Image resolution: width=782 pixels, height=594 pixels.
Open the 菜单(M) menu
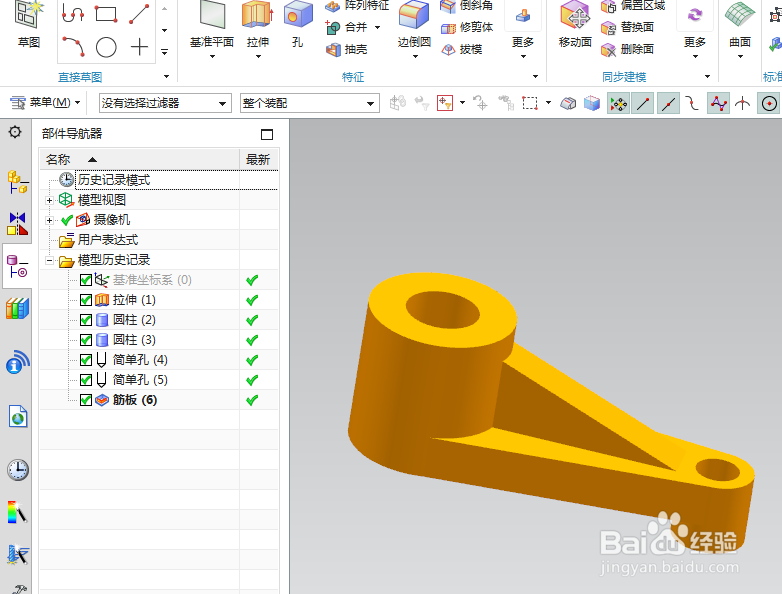tap(45, 103)
